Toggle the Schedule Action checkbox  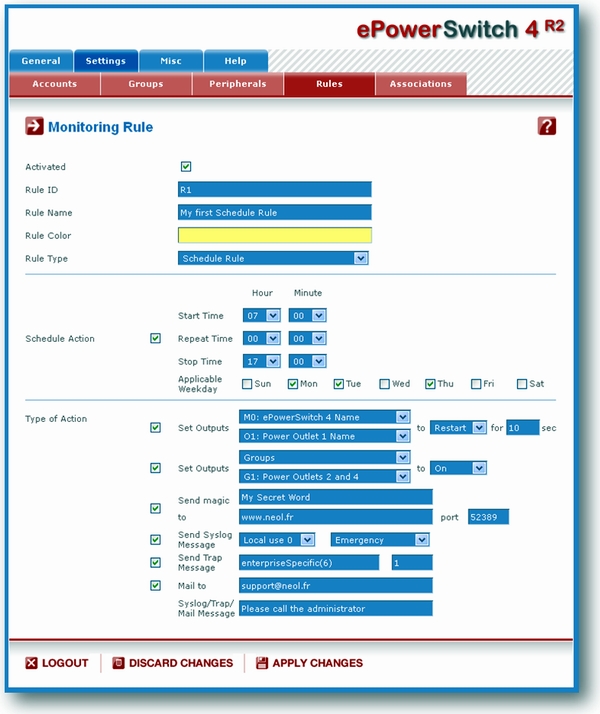tap(155, 338)
